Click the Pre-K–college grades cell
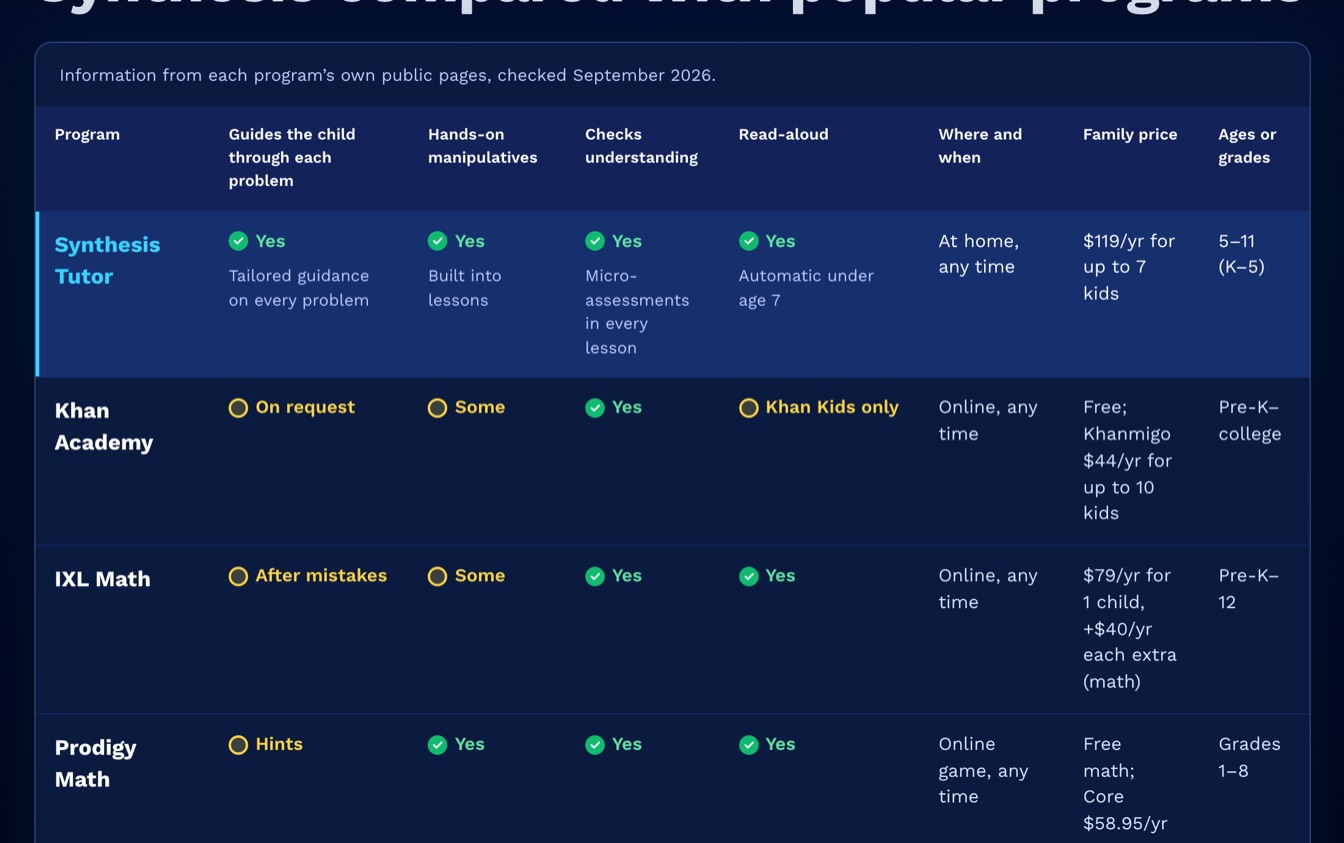Image resolution: width=1344 pixels, height=843 pixels. 1250,421
